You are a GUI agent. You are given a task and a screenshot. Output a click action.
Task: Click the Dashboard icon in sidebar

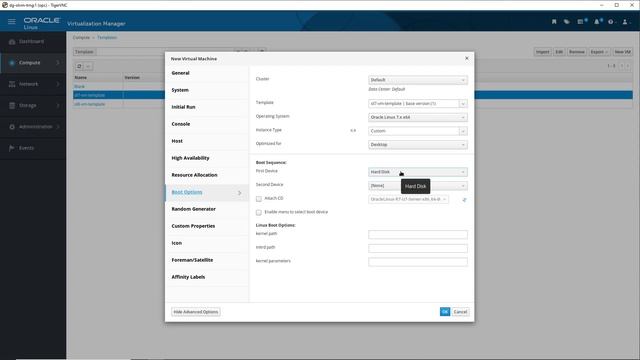point(12,42)
